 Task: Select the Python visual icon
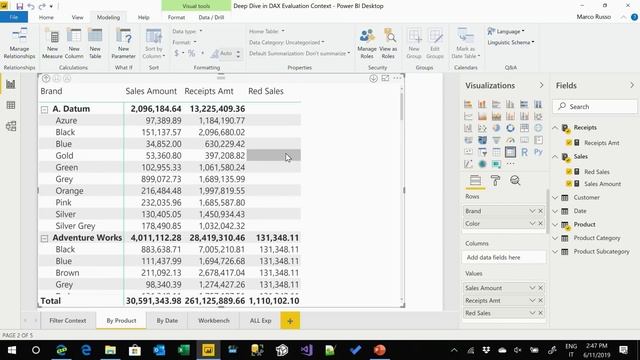(x=538, y=152)
